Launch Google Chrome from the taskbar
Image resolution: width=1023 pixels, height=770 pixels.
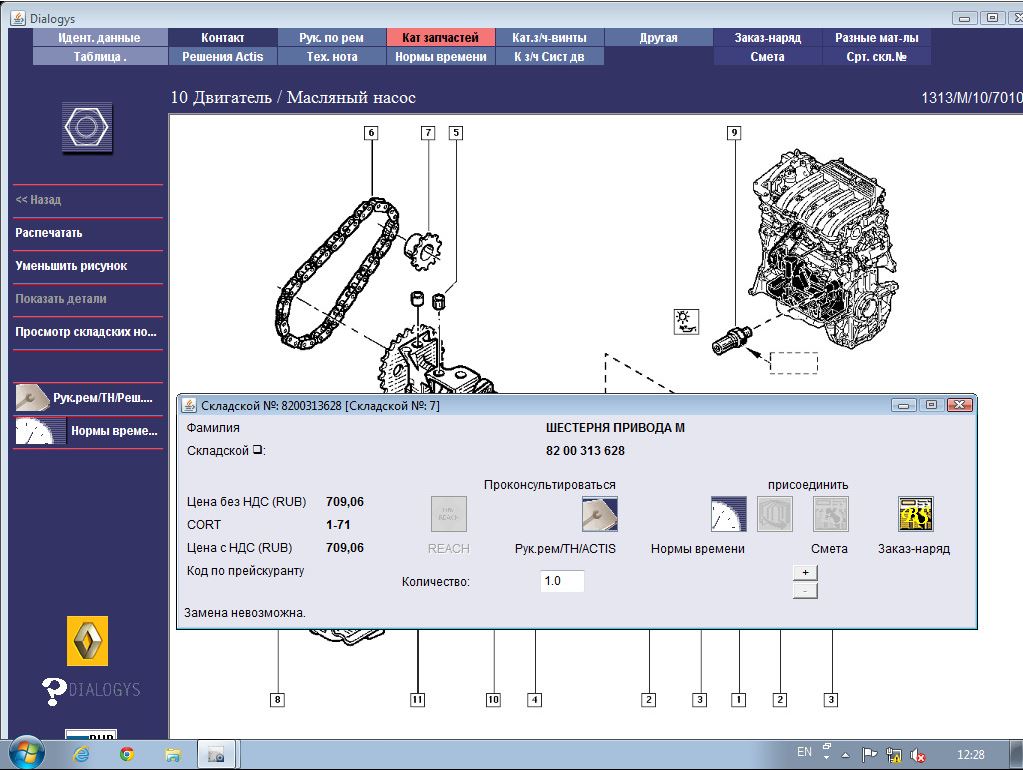point(127,755)
